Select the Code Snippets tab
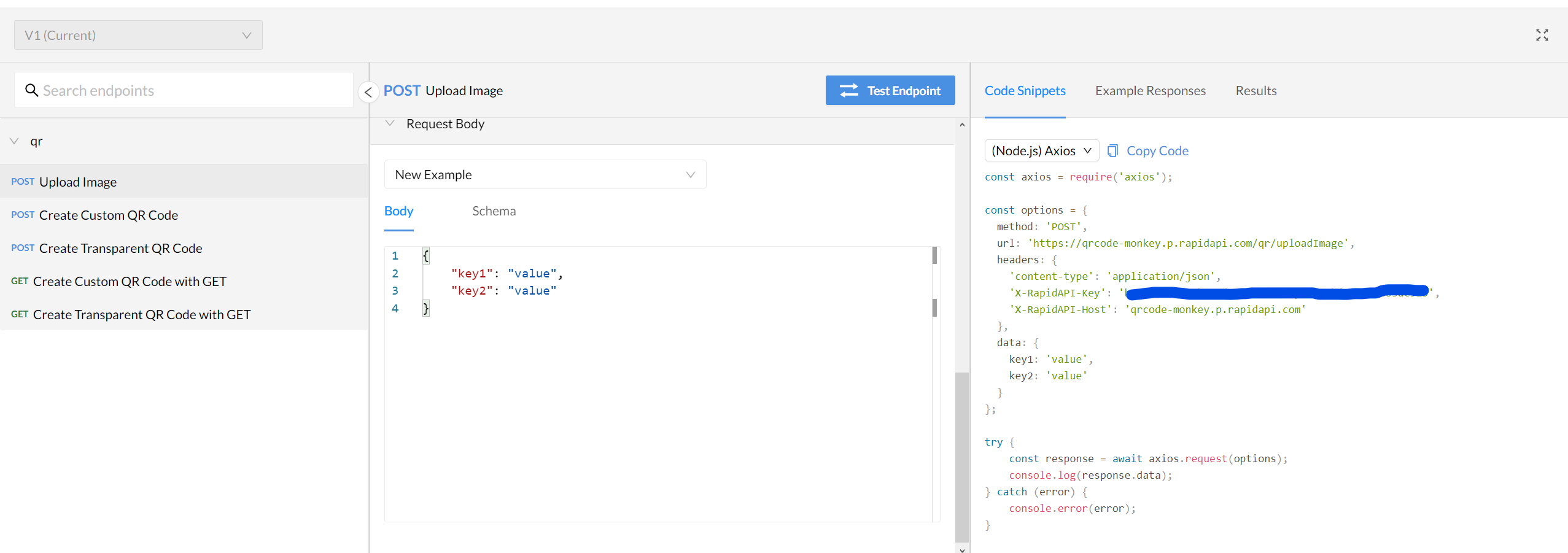Screen dimensions: 1568x553 tap(1025, 91)
